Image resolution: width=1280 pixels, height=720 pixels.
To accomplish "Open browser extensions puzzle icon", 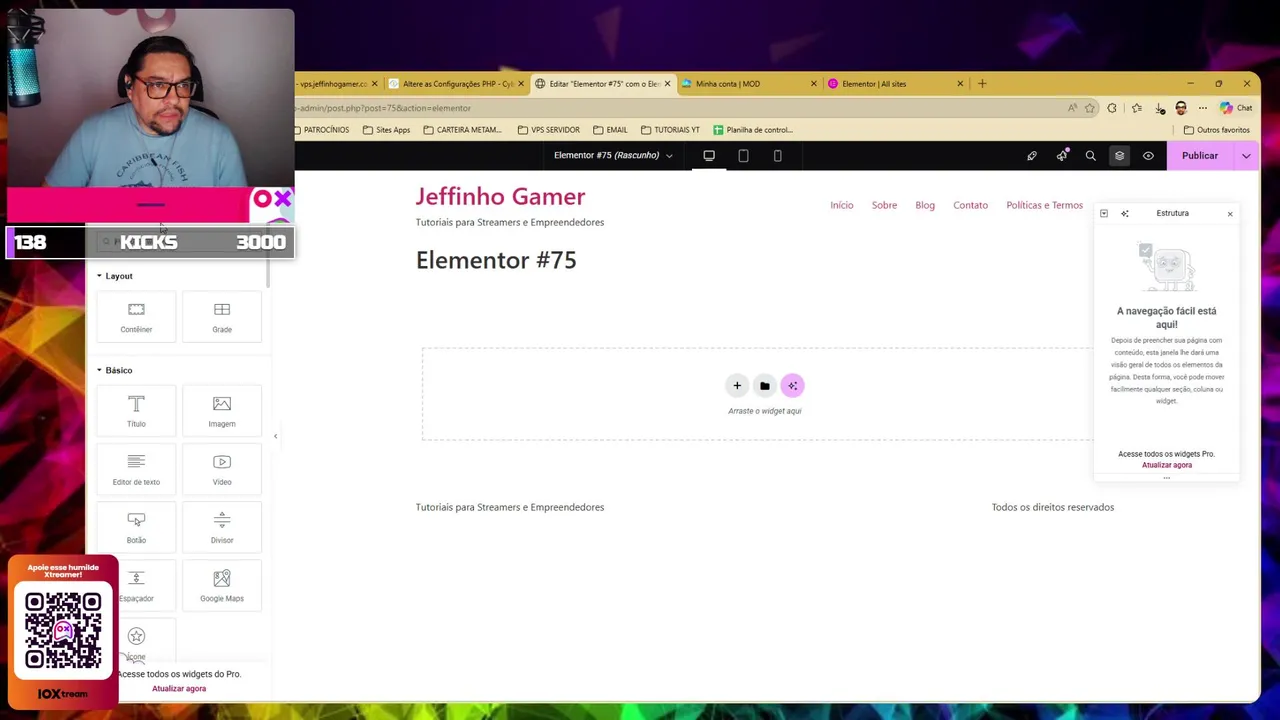I will pos(1112,108).
